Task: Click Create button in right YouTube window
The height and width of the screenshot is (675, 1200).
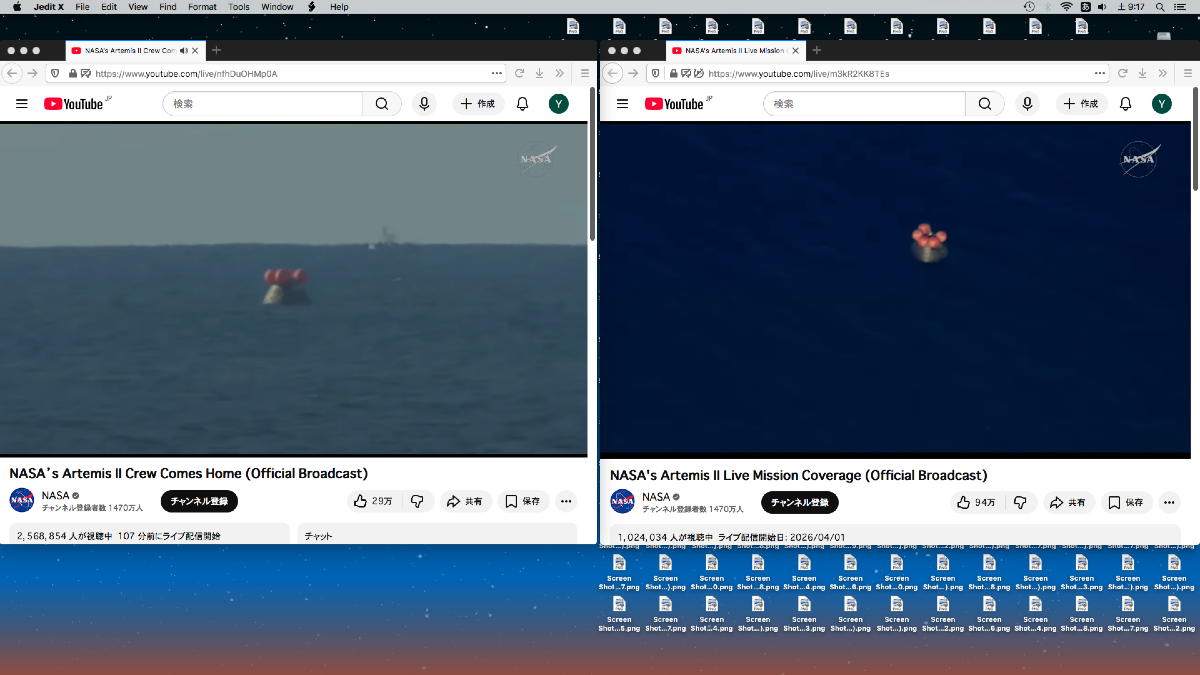Action: (1080, 104)
